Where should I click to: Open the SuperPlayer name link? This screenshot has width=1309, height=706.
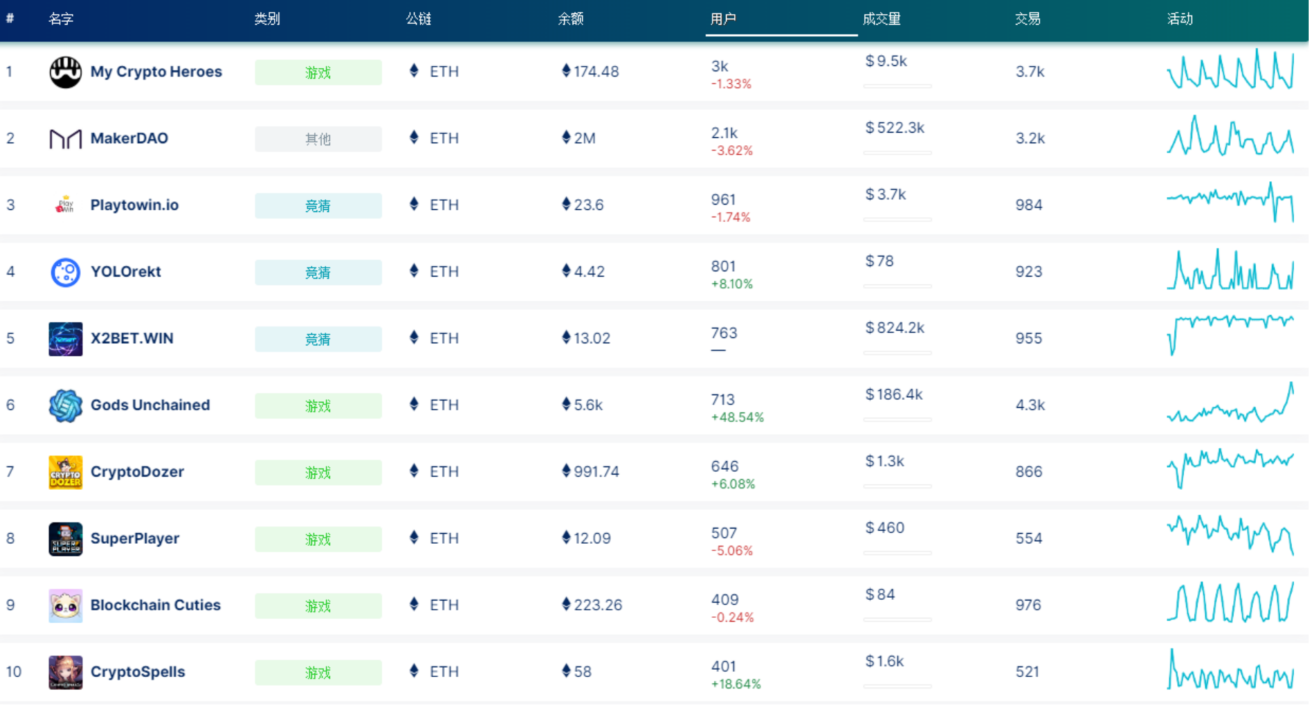[x=135, y=538]
